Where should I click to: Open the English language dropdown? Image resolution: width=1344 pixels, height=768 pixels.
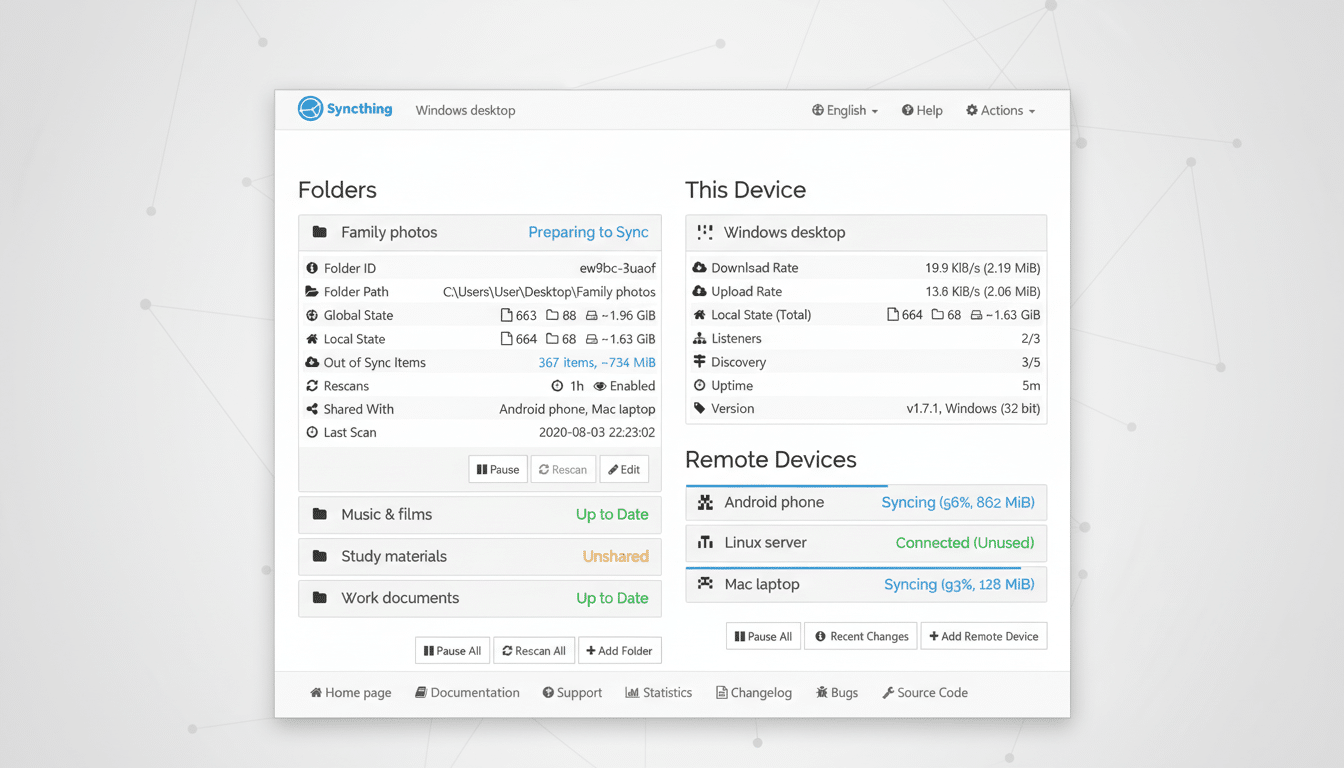click(844, 110)
